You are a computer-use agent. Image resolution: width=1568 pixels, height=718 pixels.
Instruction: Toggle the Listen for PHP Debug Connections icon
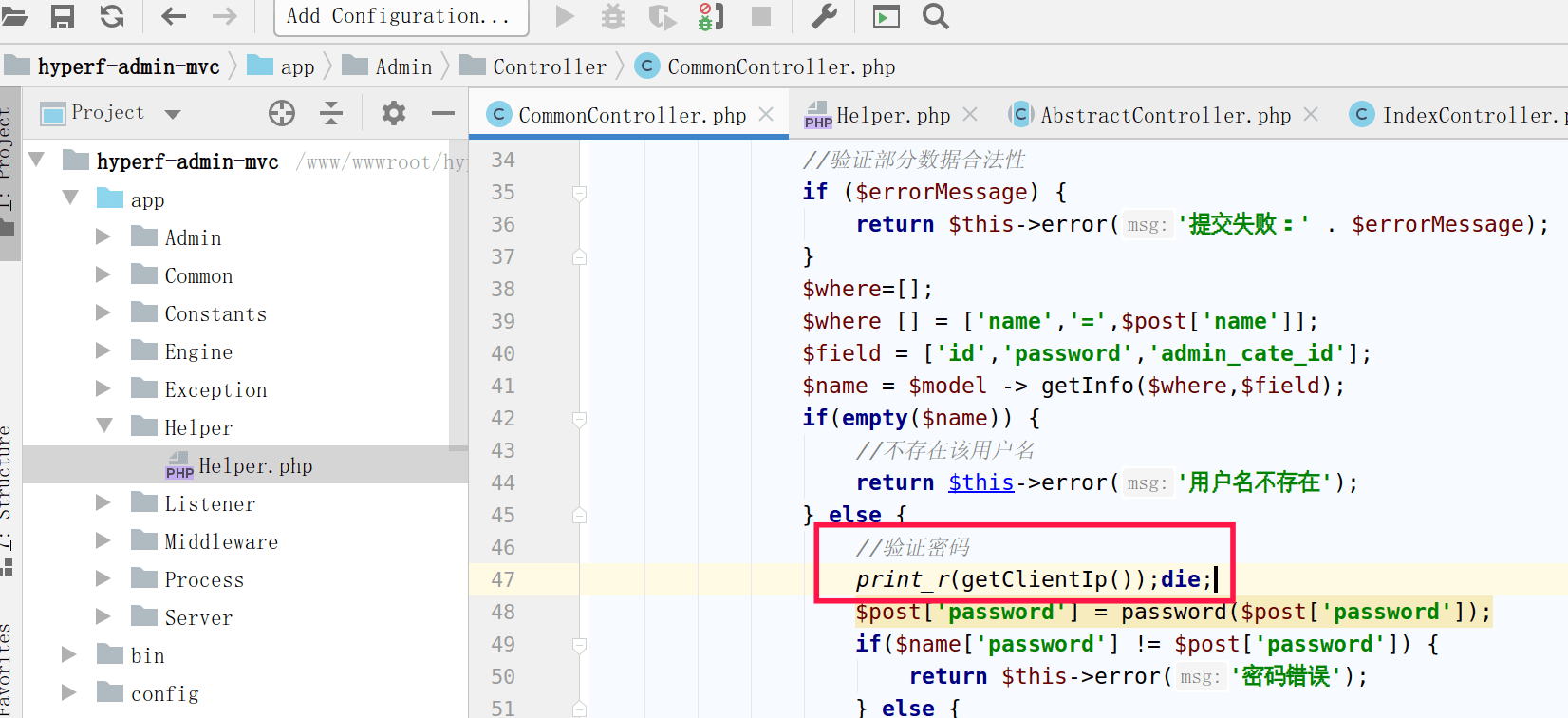710,16
